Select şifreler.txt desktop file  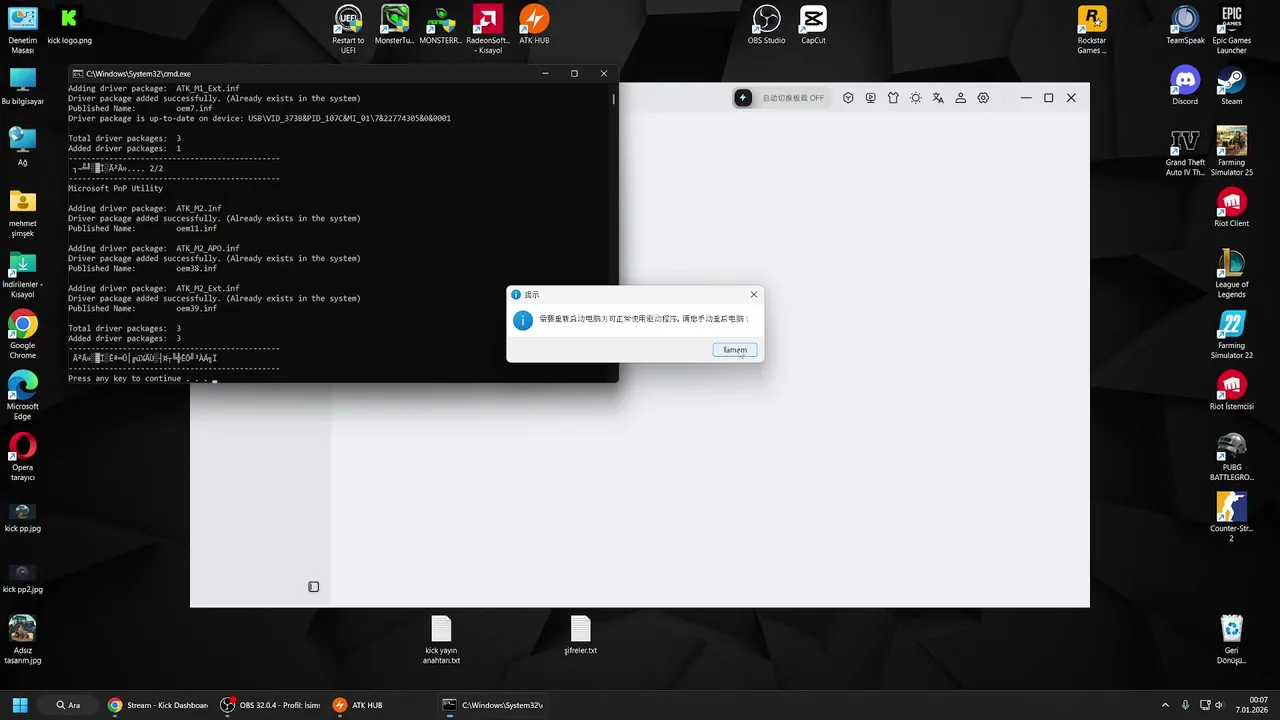(x=580, y=636)
